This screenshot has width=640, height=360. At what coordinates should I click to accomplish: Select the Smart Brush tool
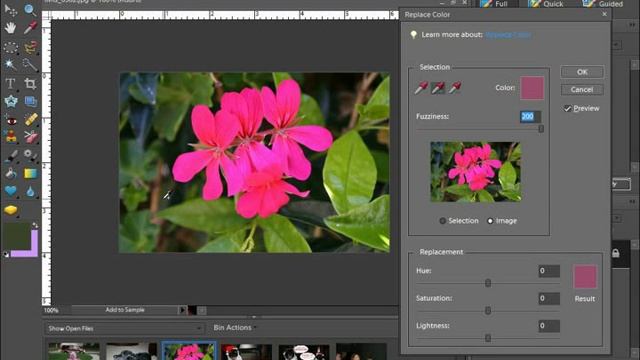coord(30,155)
